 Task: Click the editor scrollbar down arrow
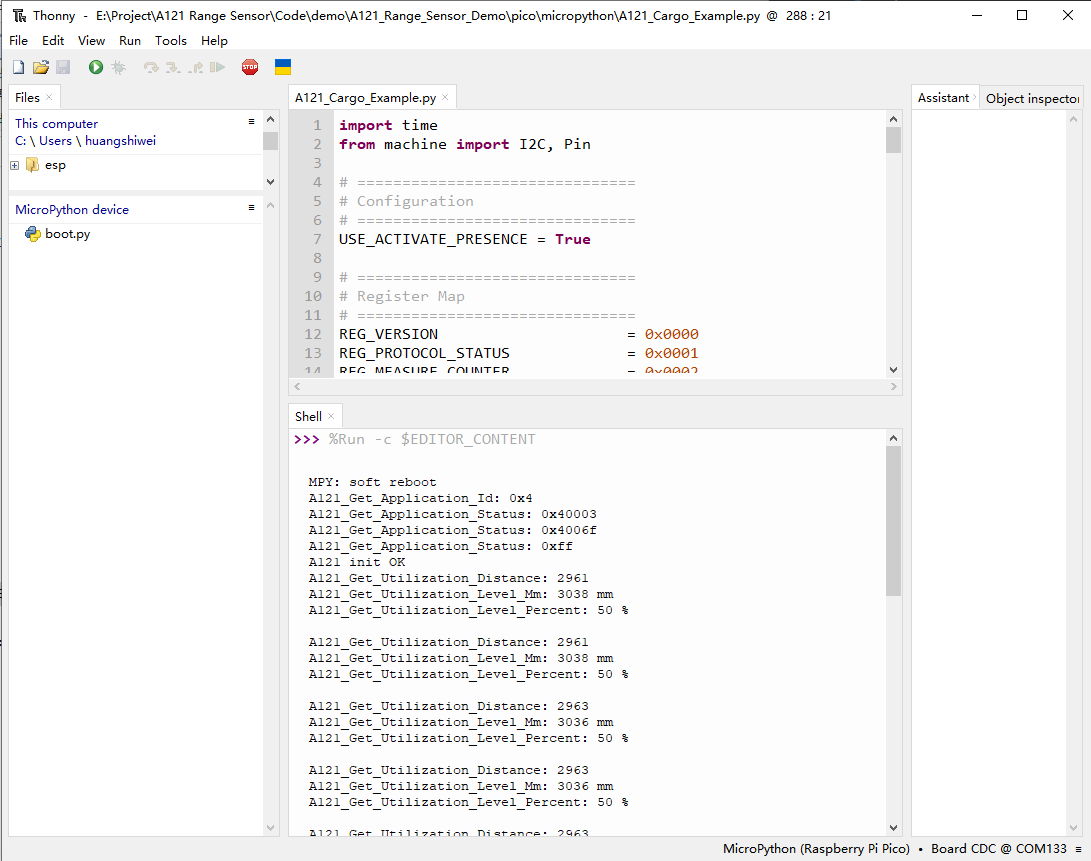(x=893, y=370)
